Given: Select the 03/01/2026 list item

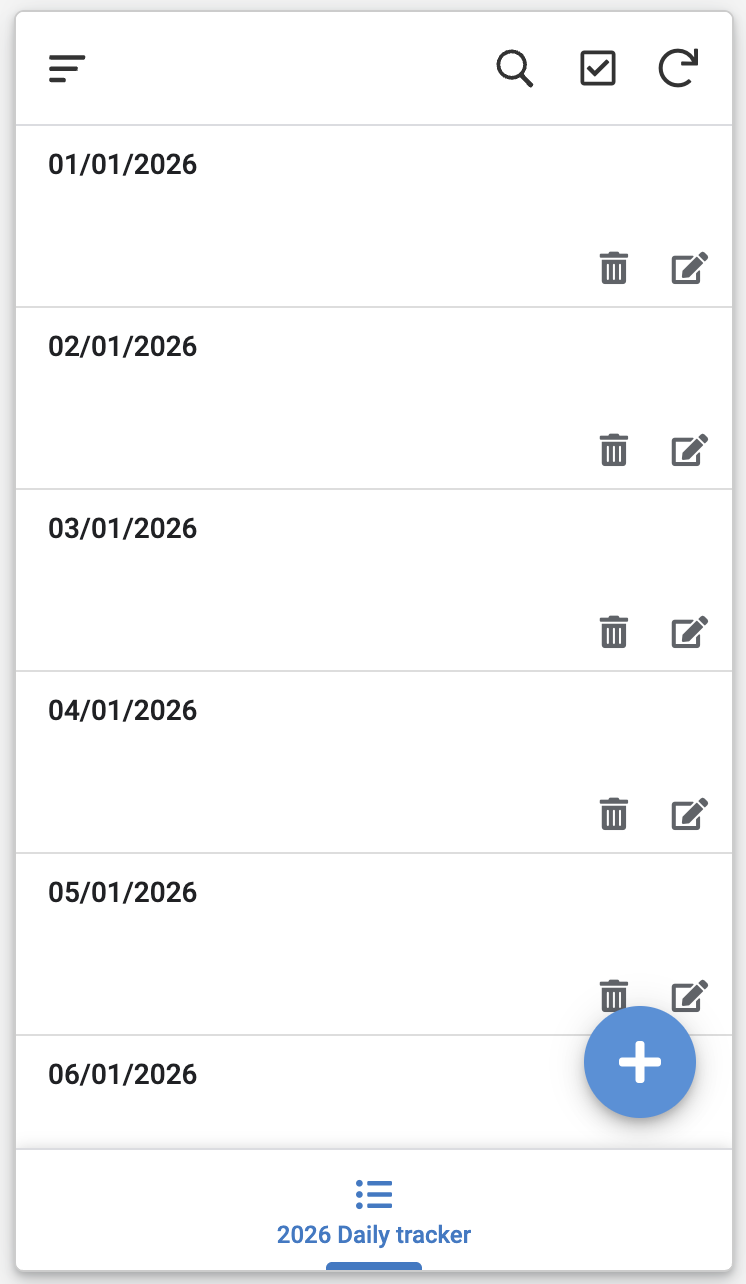Looking at the screenshot, I should [x=123, y=528].
